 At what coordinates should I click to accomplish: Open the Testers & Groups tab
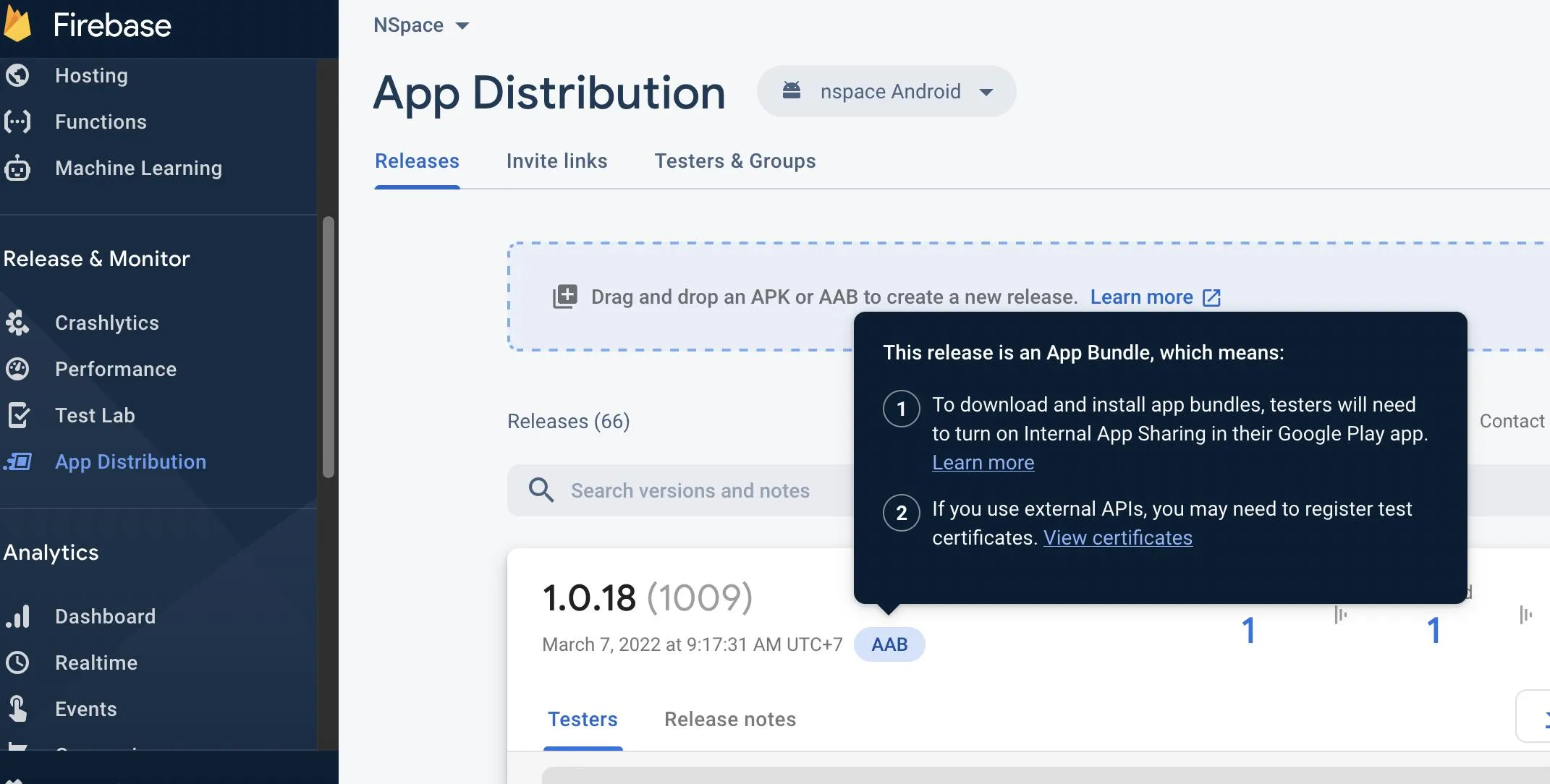(x=734, y=161)
